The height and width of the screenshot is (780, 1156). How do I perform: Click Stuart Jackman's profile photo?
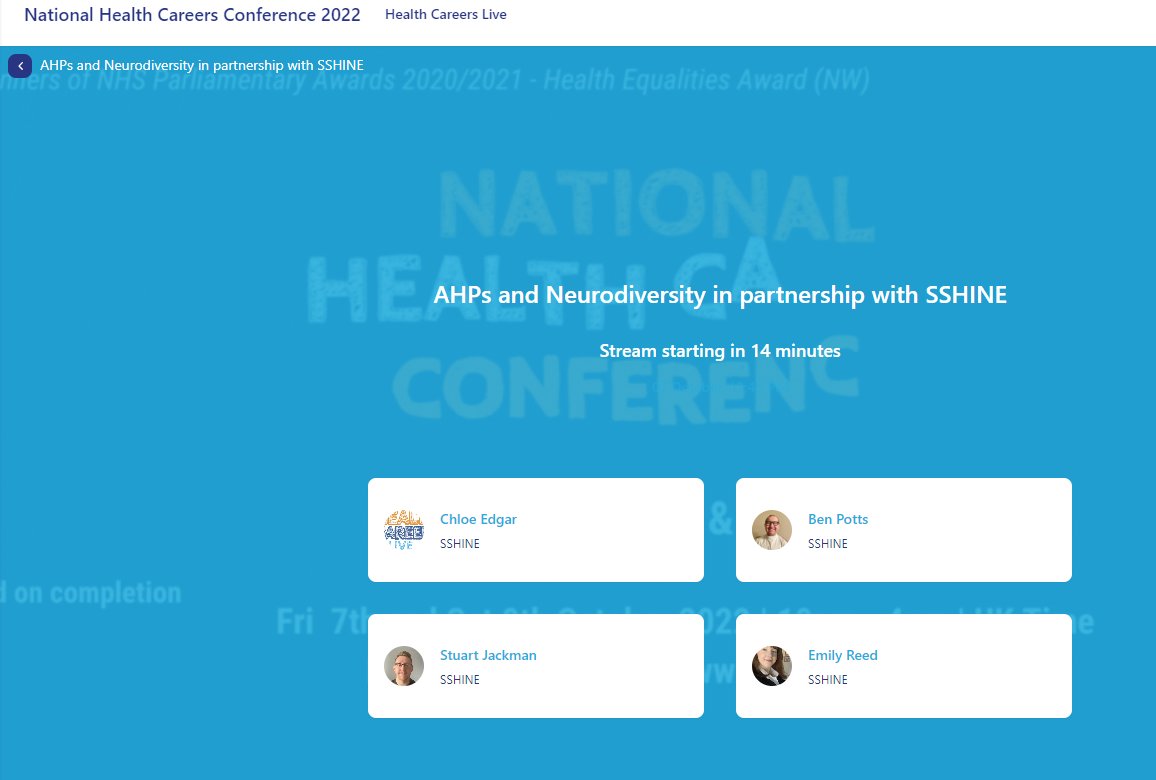pyautogui.click(x=404, y=666)
